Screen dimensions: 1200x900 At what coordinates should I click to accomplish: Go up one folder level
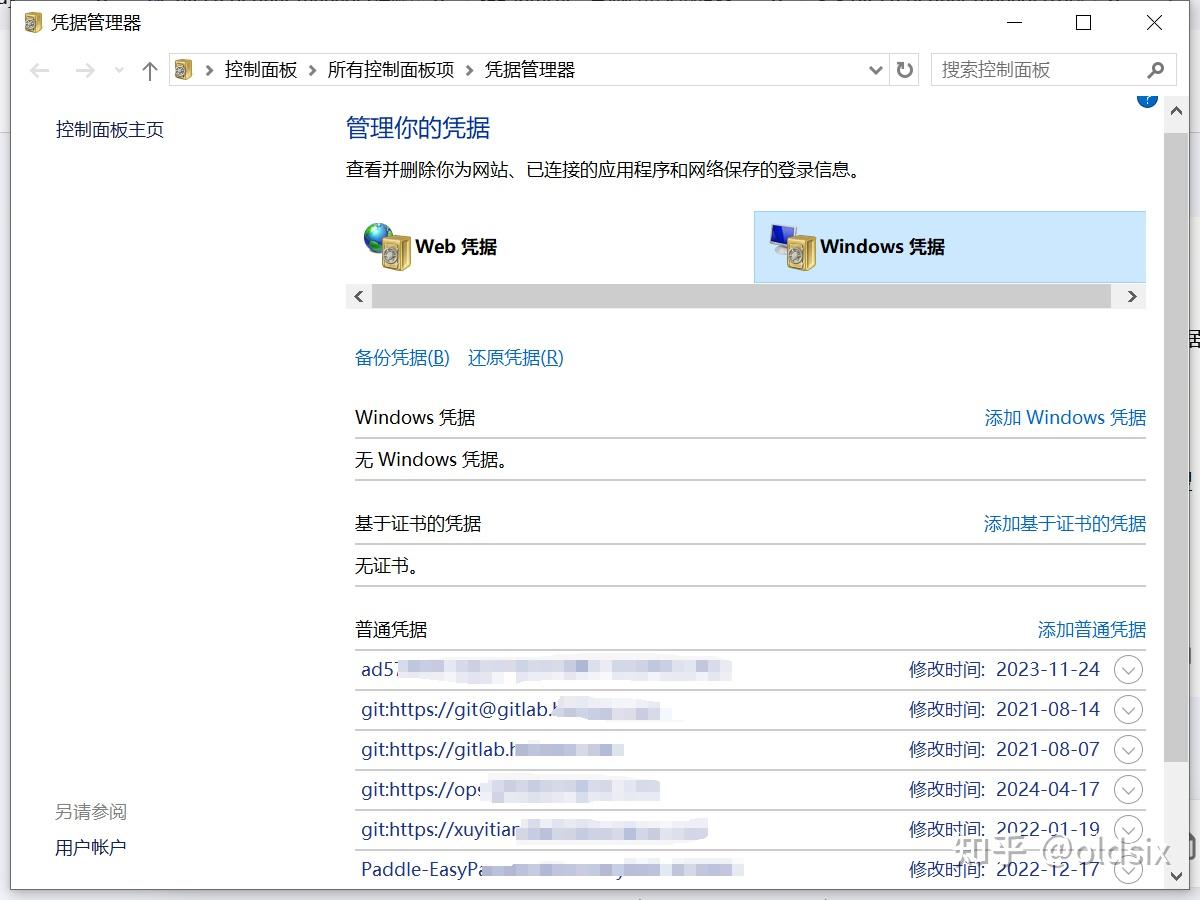(150, 70)
